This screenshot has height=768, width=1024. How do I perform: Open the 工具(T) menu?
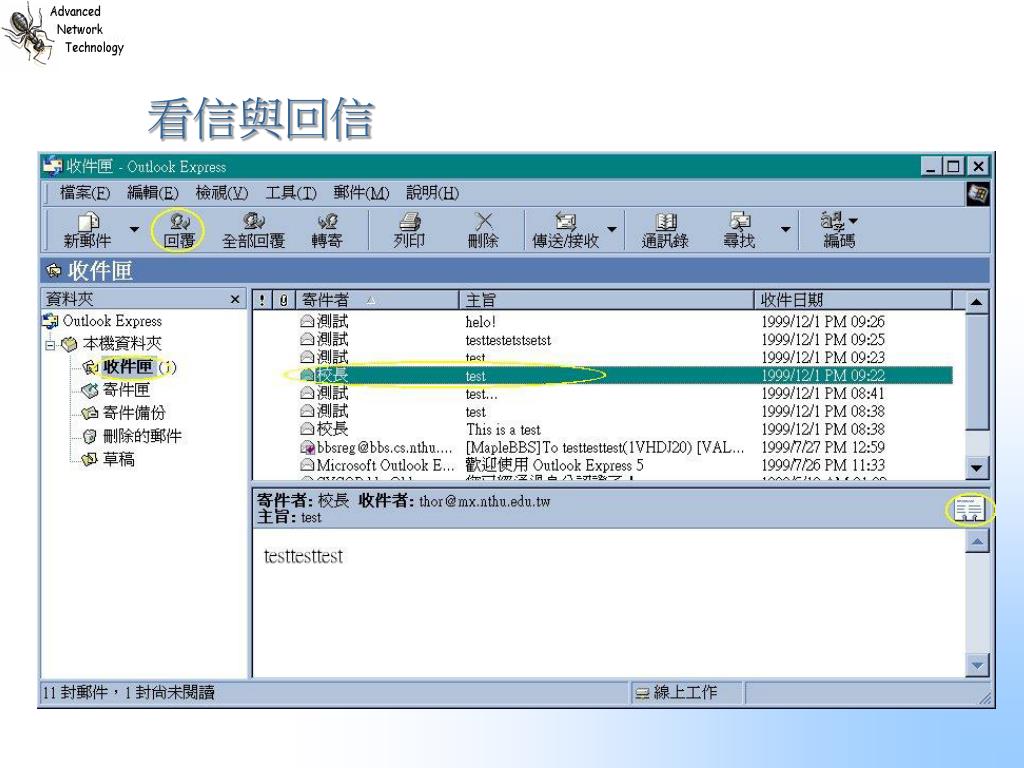291,193
